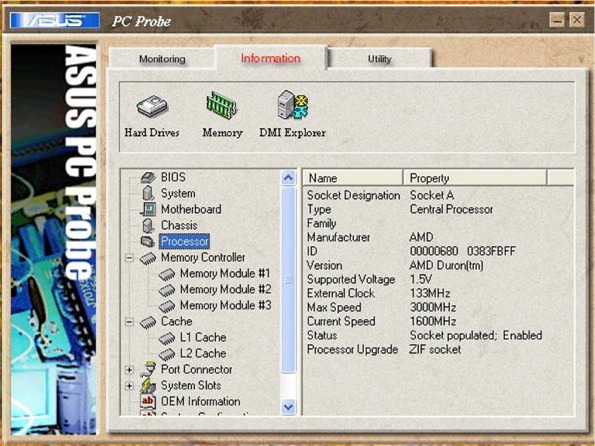Select L1 Cache entry

203,337
